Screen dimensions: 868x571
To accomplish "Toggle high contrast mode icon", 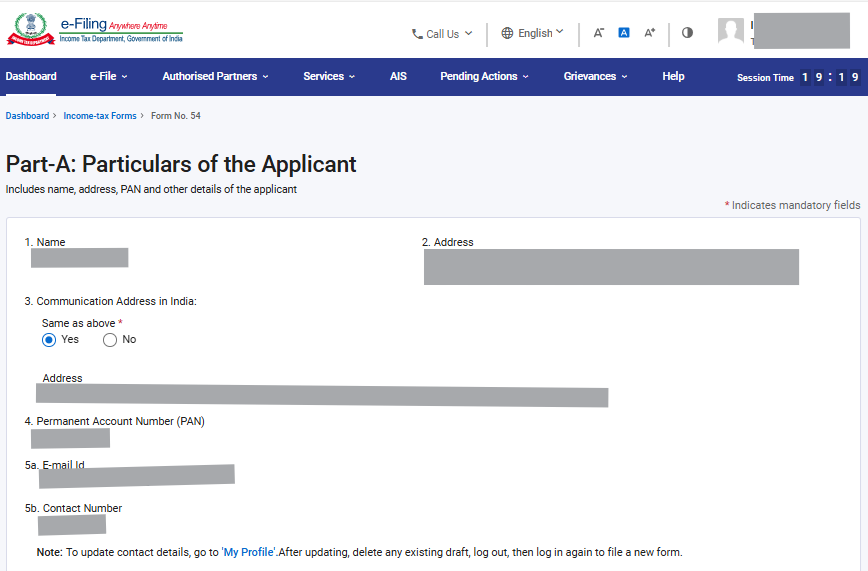I will (687, 33).
